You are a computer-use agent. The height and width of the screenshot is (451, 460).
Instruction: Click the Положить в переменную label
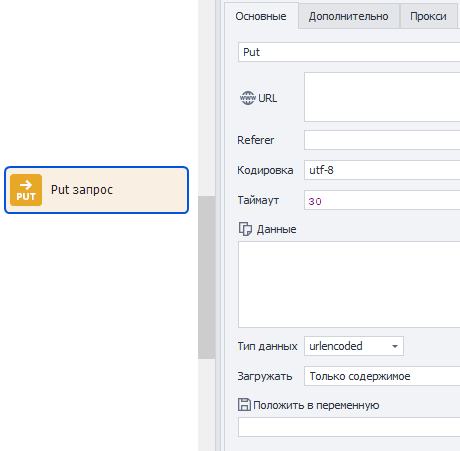[x=316, y=405]
